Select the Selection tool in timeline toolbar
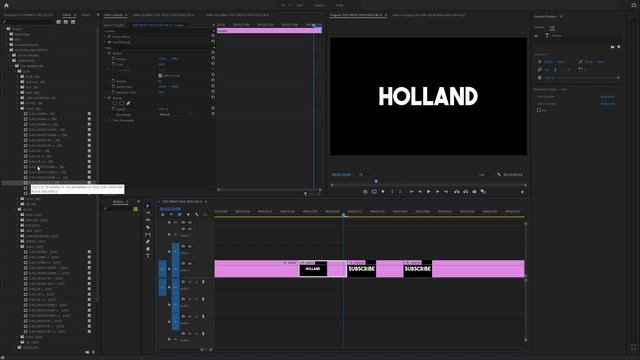This screenshot has width=640, height=360. click(148, 206)
